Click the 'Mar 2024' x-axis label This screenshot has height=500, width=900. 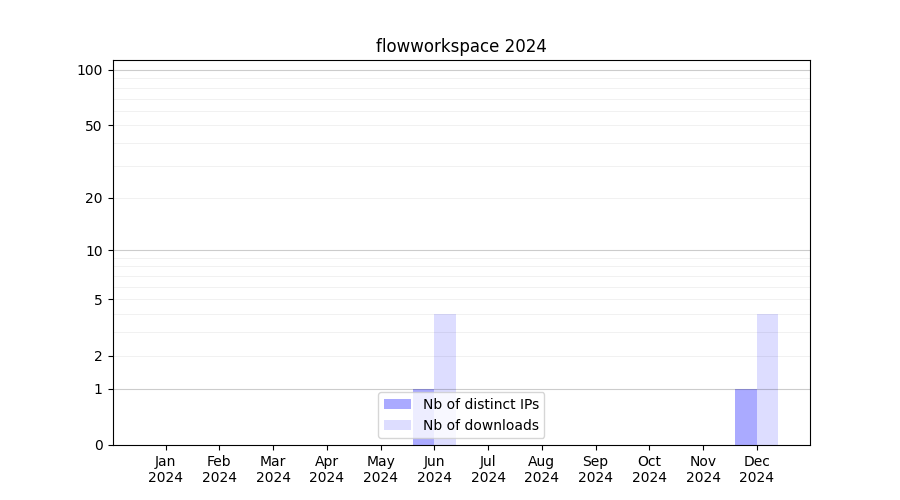(x=273, y=469)
